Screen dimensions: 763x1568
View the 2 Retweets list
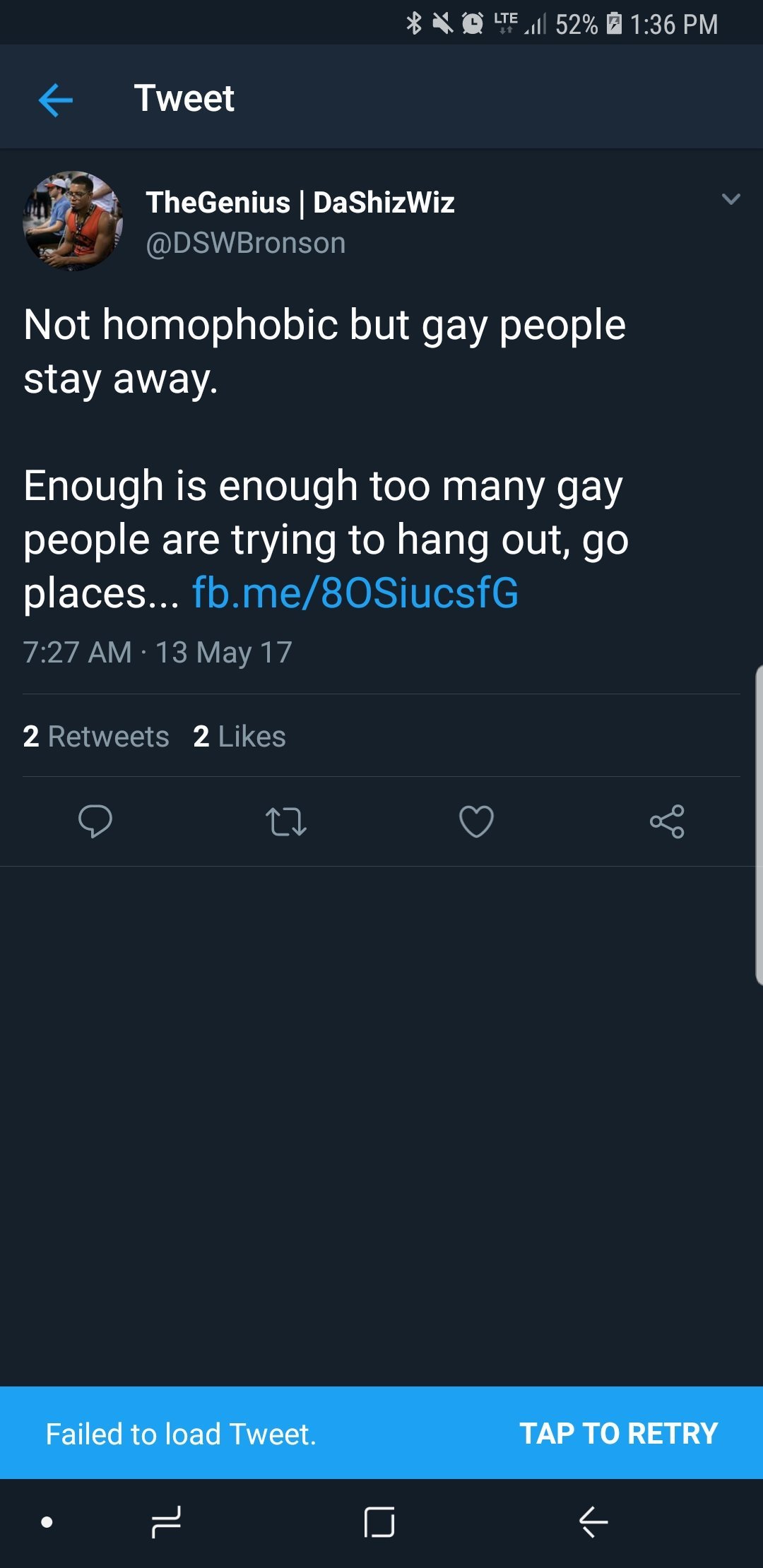pyautogui.click(x=96, y=736)
